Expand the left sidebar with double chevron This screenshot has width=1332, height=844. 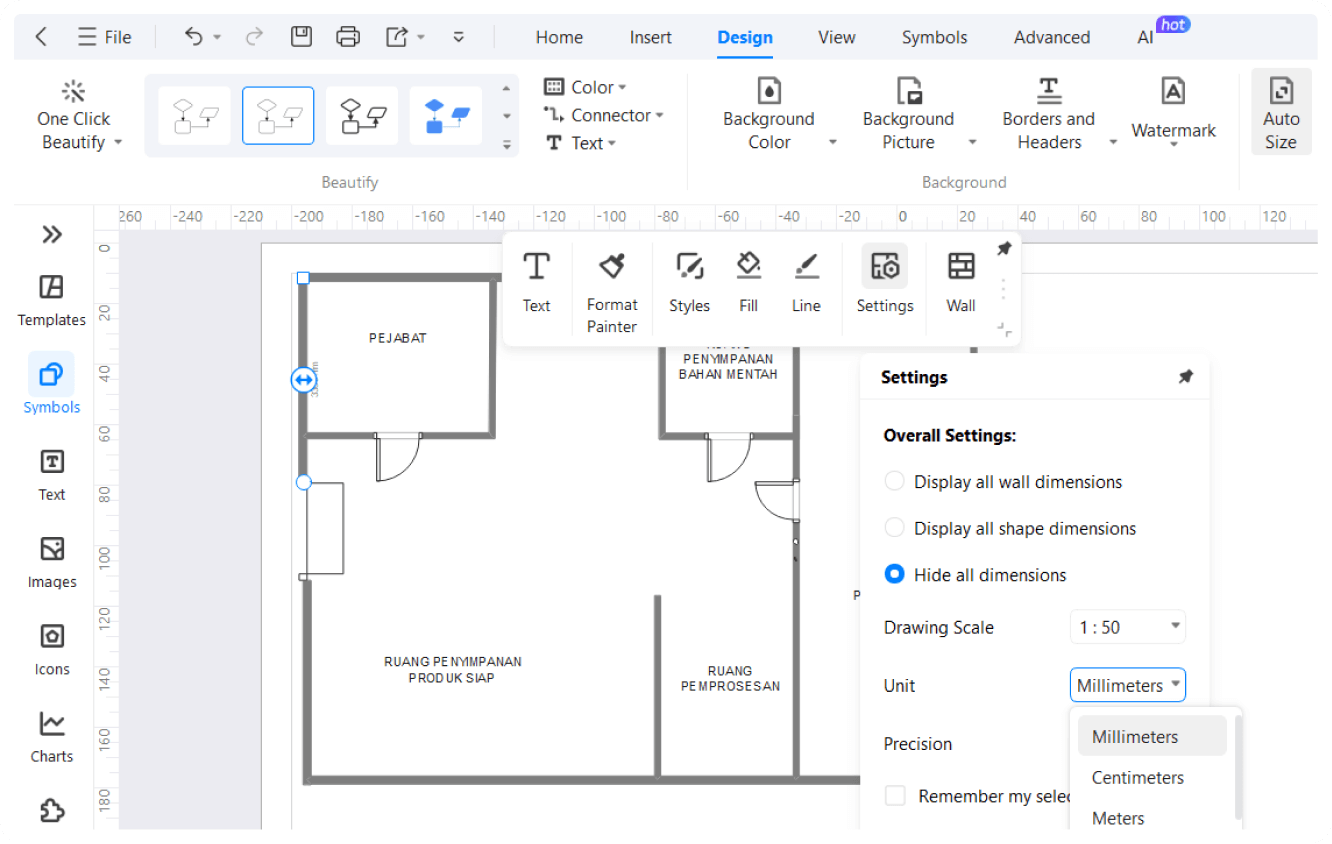click(x=52, y=235)
